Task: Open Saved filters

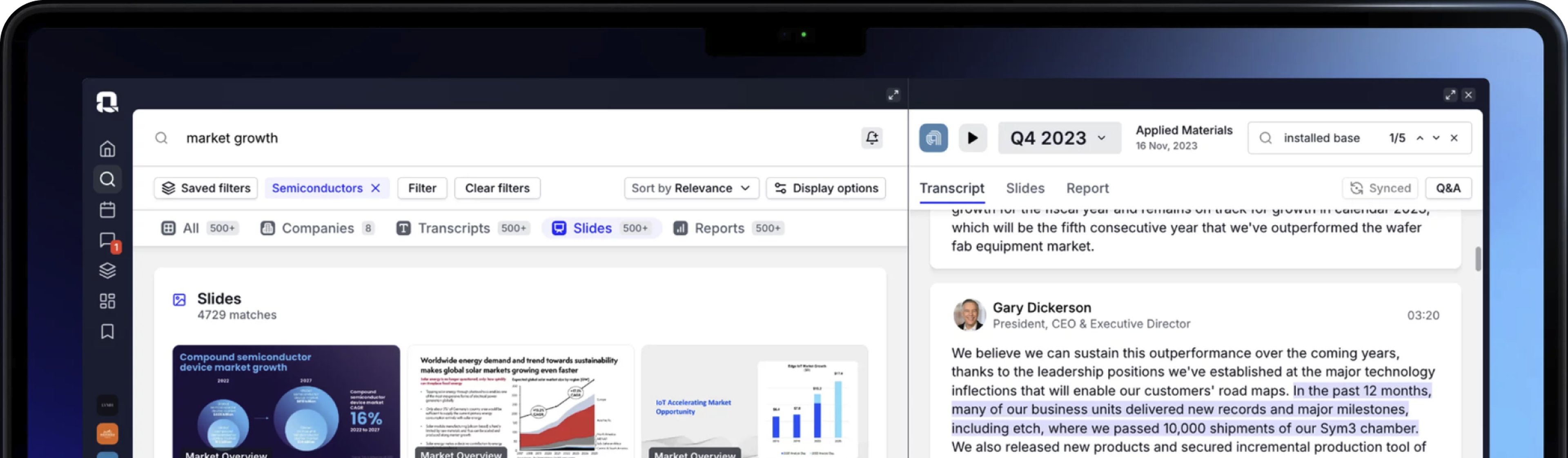Action: click(206, 189)
